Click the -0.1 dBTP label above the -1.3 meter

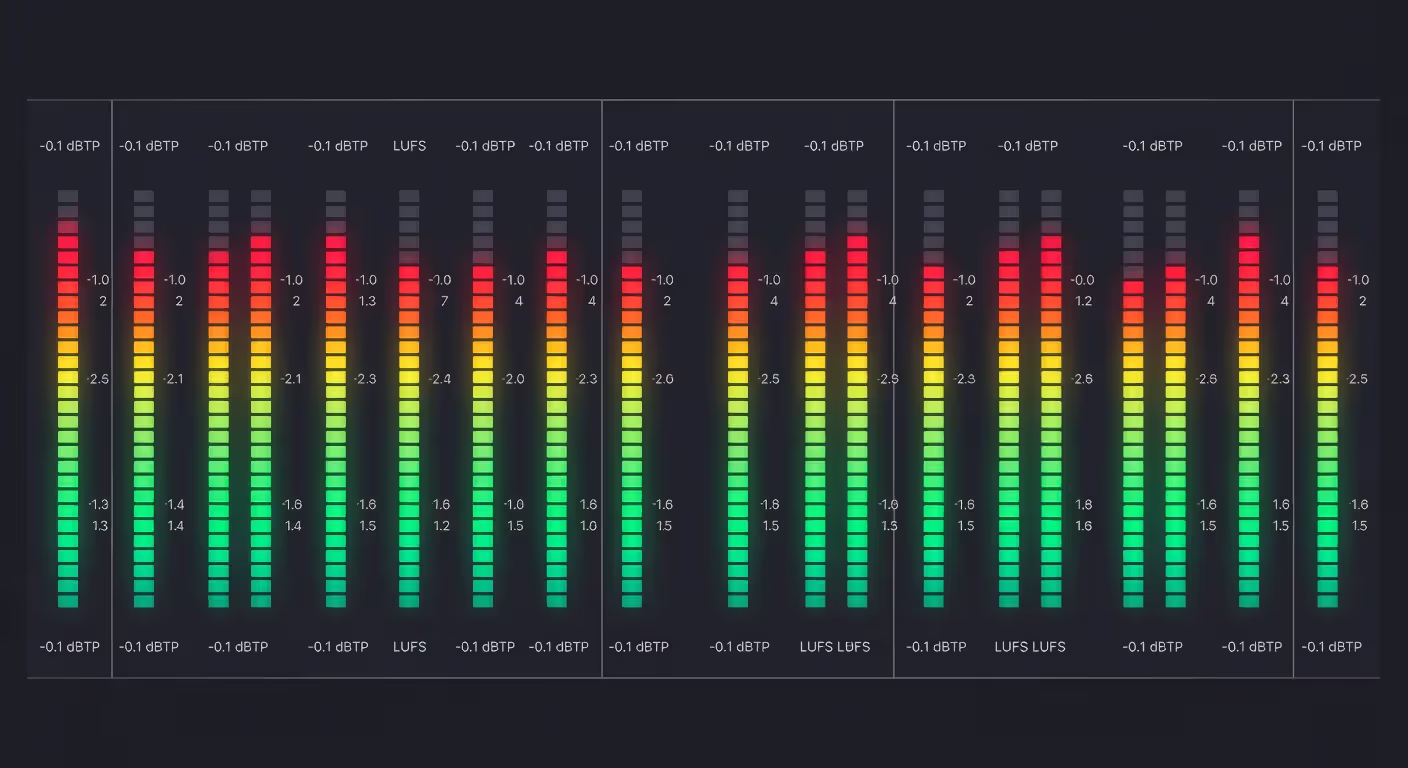tap(70, 146)
